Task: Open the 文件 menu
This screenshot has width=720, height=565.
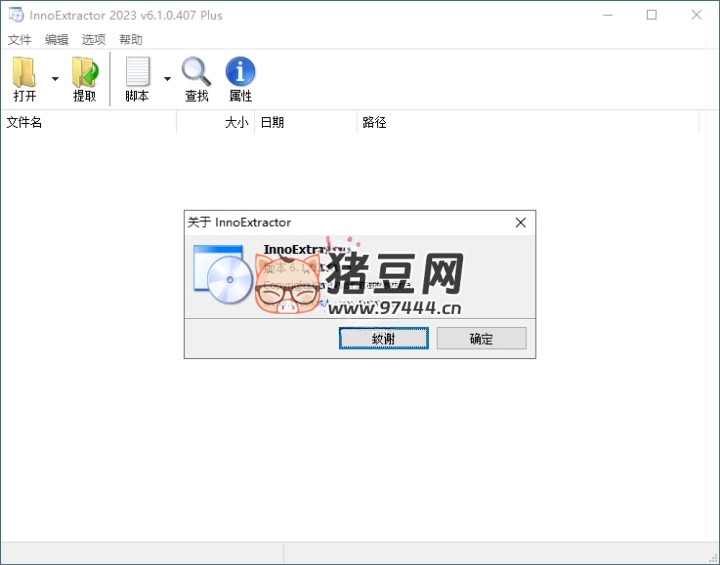Action: (x=20, y=40)
